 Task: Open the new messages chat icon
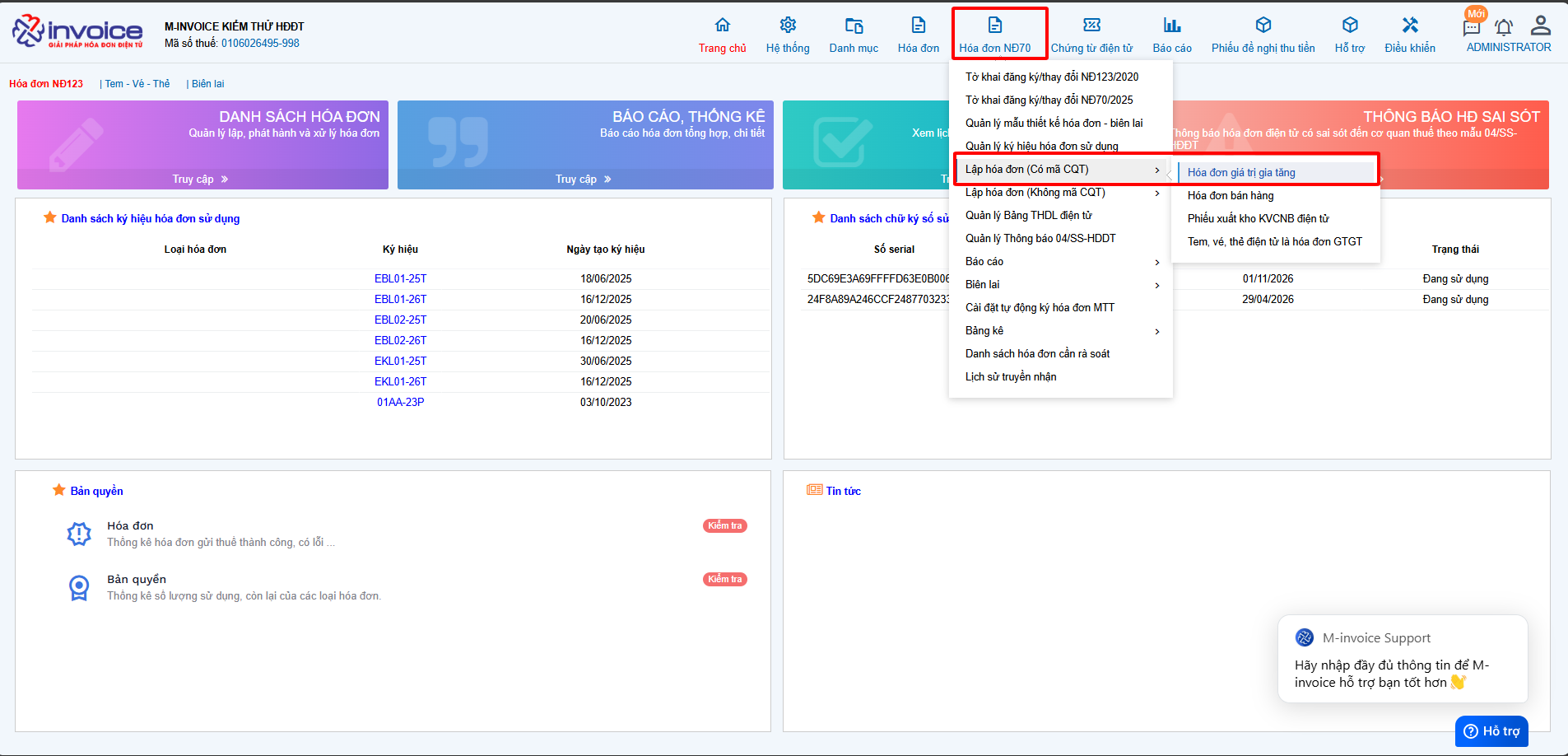coord(1472,27)
